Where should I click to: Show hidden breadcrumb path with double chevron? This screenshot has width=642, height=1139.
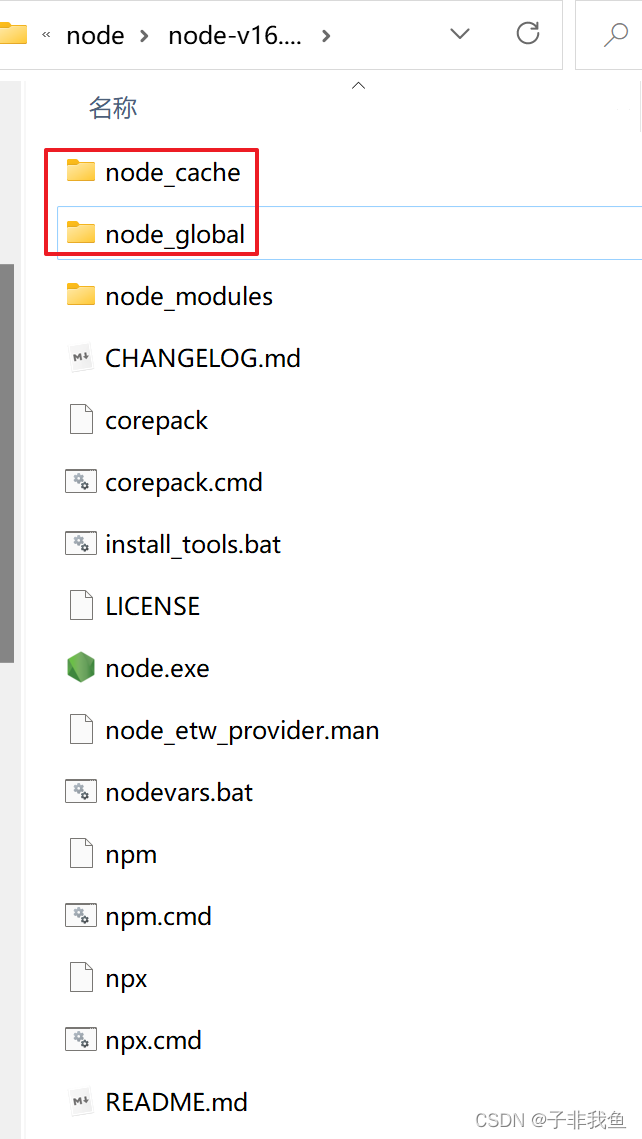(46, 35)
